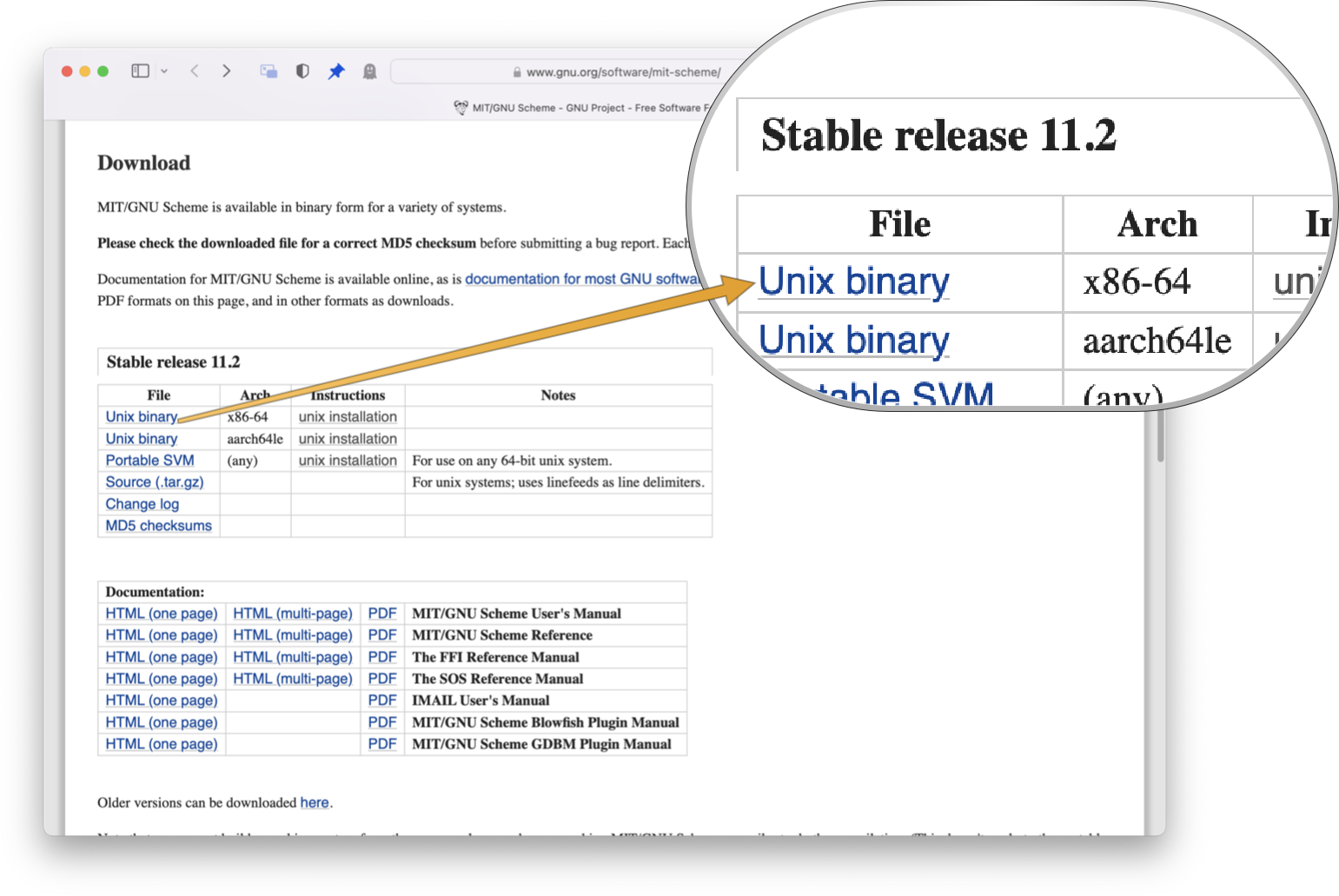
Task: Select the MIT/GNU Scheme browser tab
Action: 582,108
